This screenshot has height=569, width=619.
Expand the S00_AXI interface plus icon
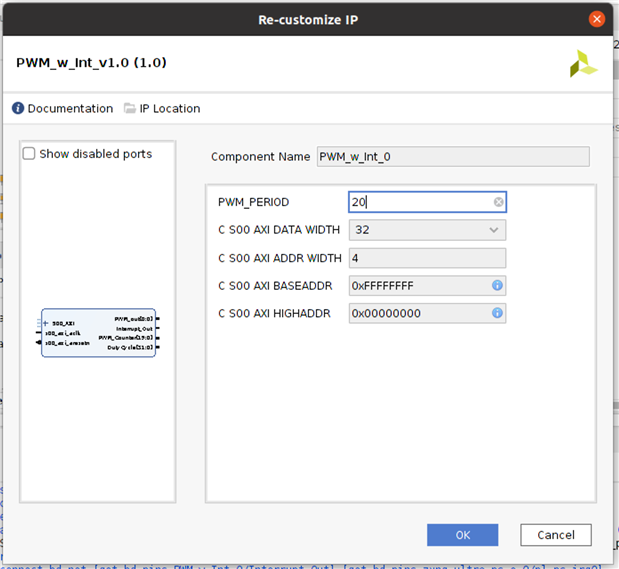coord(45,323)
